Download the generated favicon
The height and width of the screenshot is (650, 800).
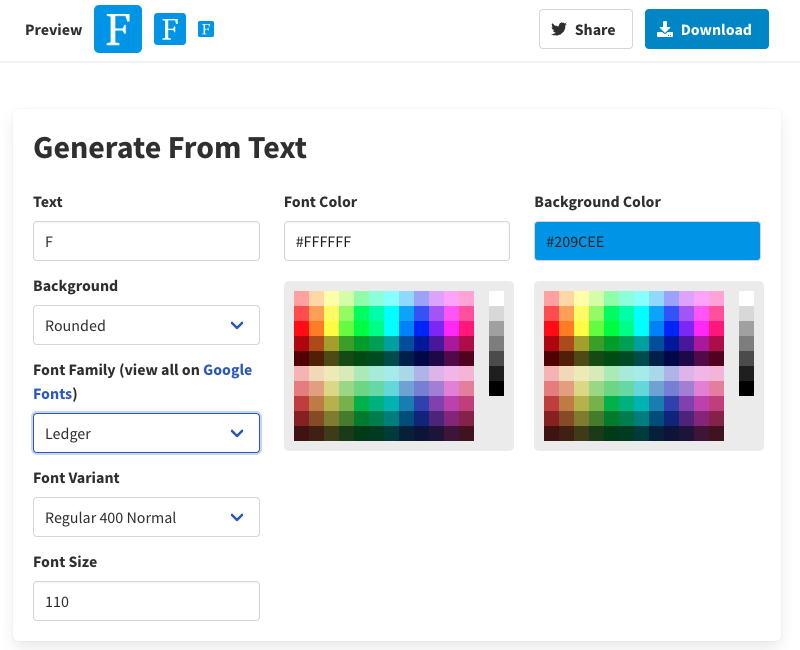coord(706,29)
